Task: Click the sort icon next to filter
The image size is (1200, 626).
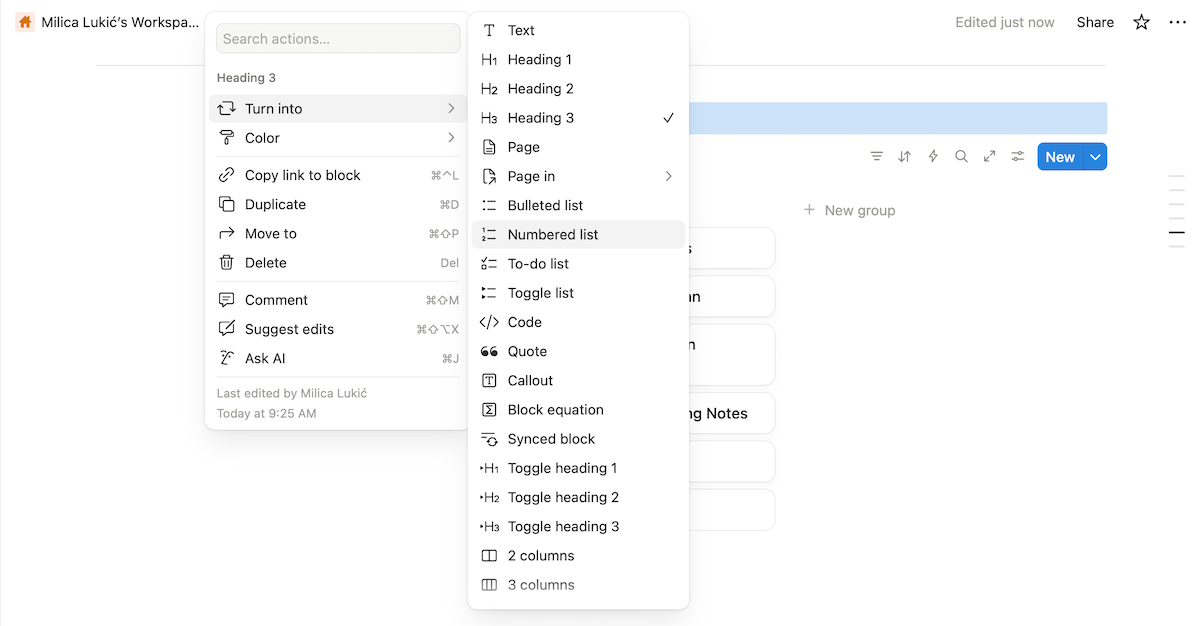Action: coord(905,156)
